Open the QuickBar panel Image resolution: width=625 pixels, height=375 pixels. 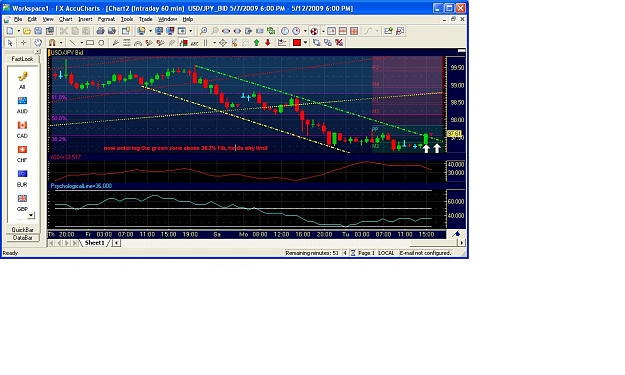tap(22, 230)
